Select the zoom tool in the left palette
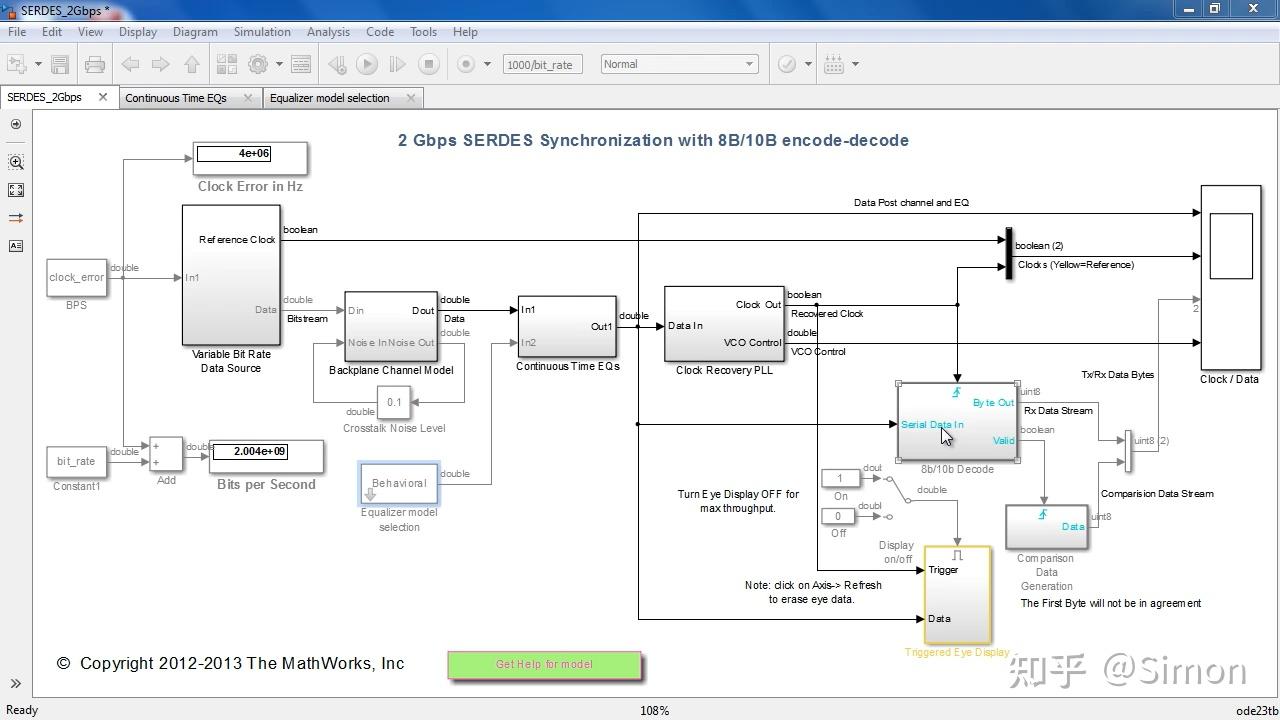Image resolution: width=1280 pixels, height=720 pixels. pyautogui.click(x=16, y=162)
